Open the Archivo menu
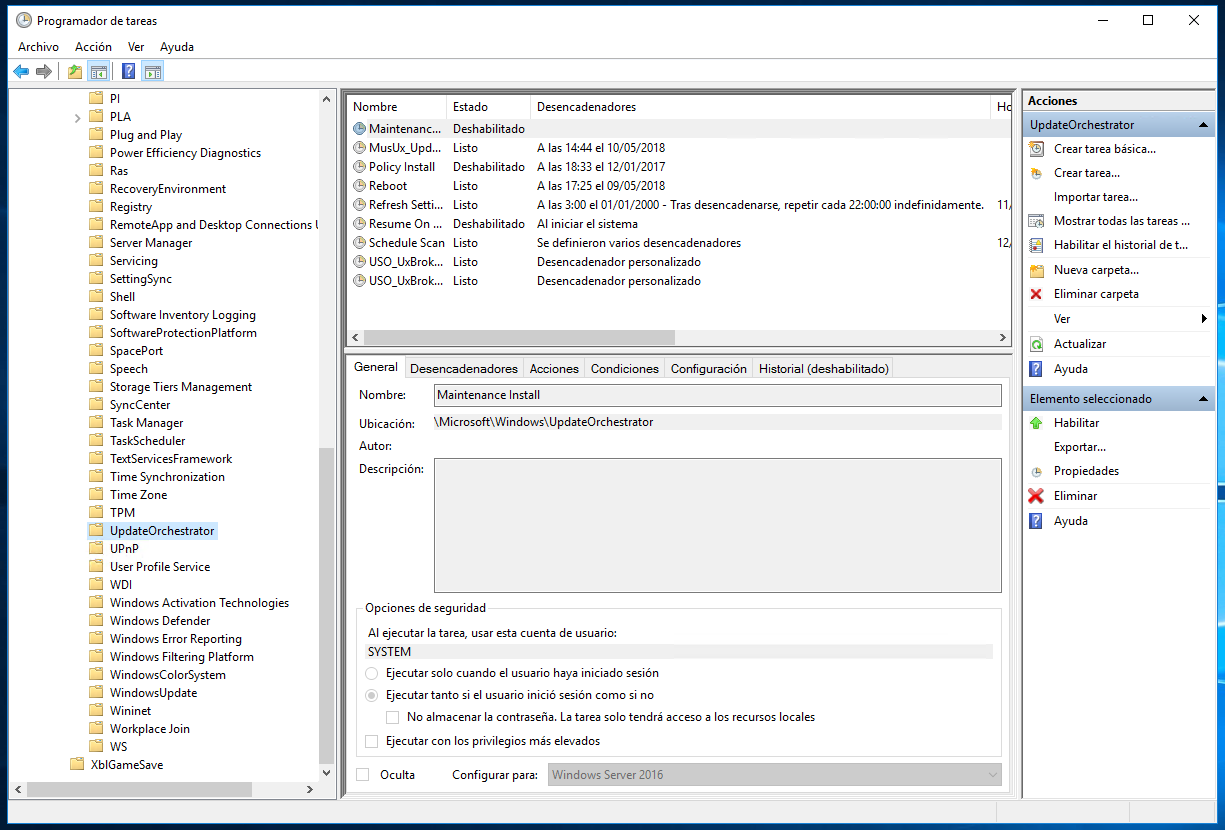This screenshot has height=830, width=1225. pos(38,47)
